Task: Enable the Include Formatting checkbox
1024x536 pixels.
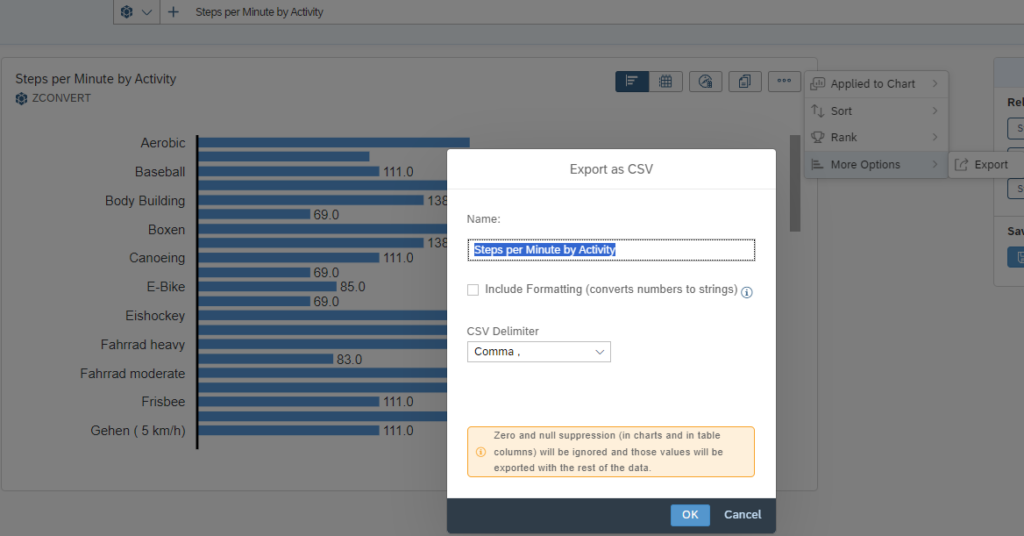Action: (473, 290)
